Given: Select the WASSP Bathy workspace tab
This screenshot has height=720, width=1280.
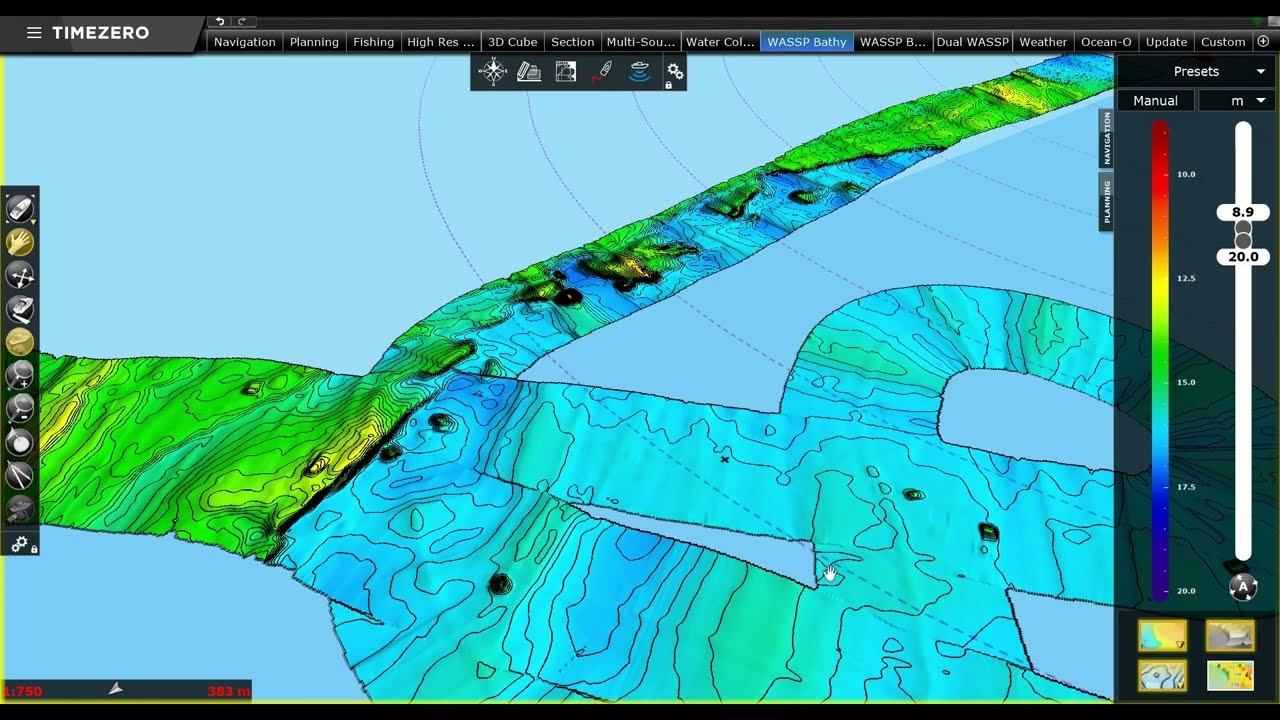Looking at the screenshot, I should 807,42.
